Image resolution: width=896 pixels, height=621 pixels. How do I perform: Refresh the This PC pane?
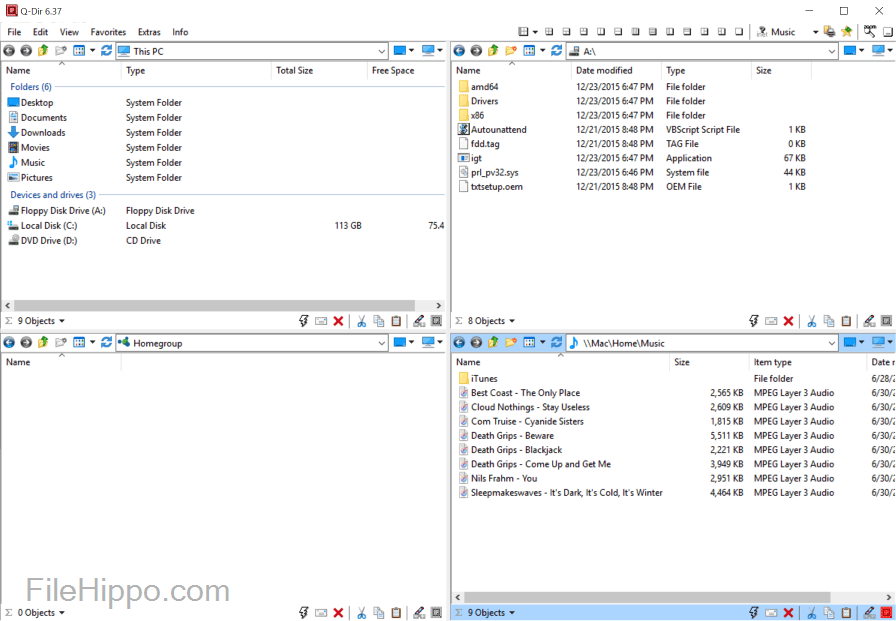[x=106, y=51]
